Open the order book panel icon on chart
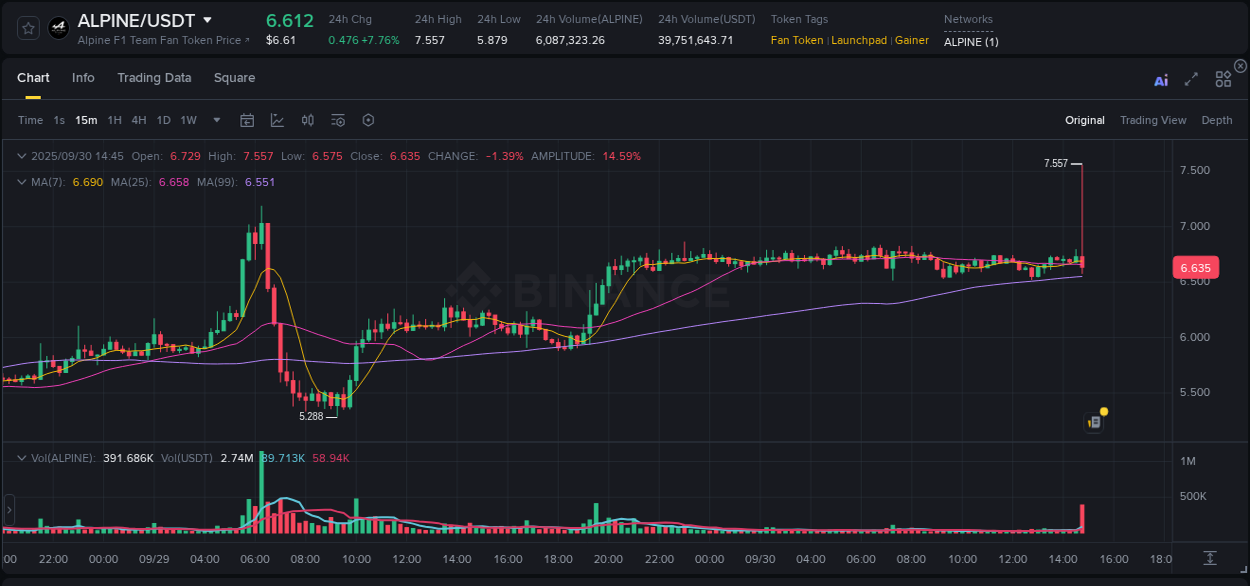 [1093, 421]
